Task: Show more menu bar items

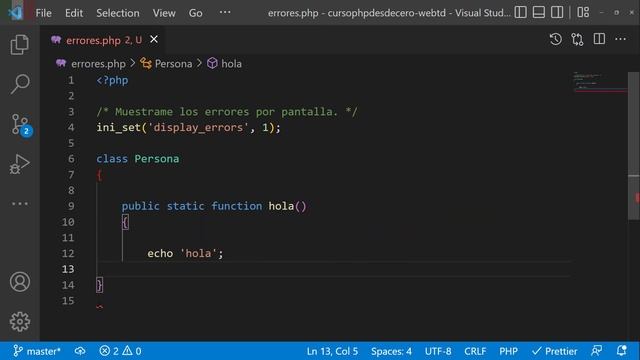Action: click(x=225, y=12)
